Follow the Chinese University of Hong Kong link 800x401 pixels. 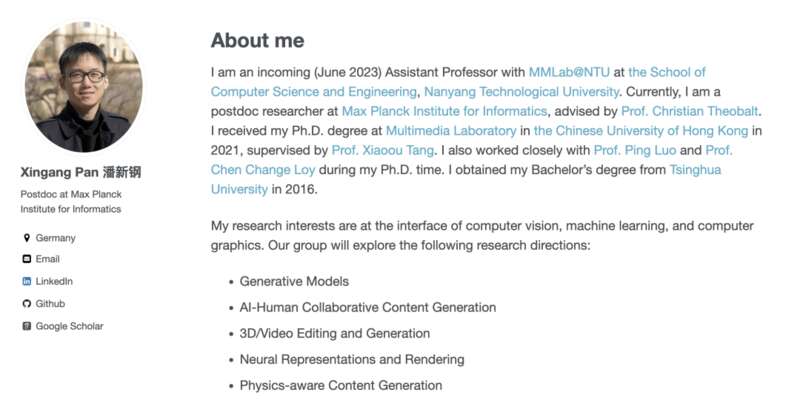coord(641,131)
